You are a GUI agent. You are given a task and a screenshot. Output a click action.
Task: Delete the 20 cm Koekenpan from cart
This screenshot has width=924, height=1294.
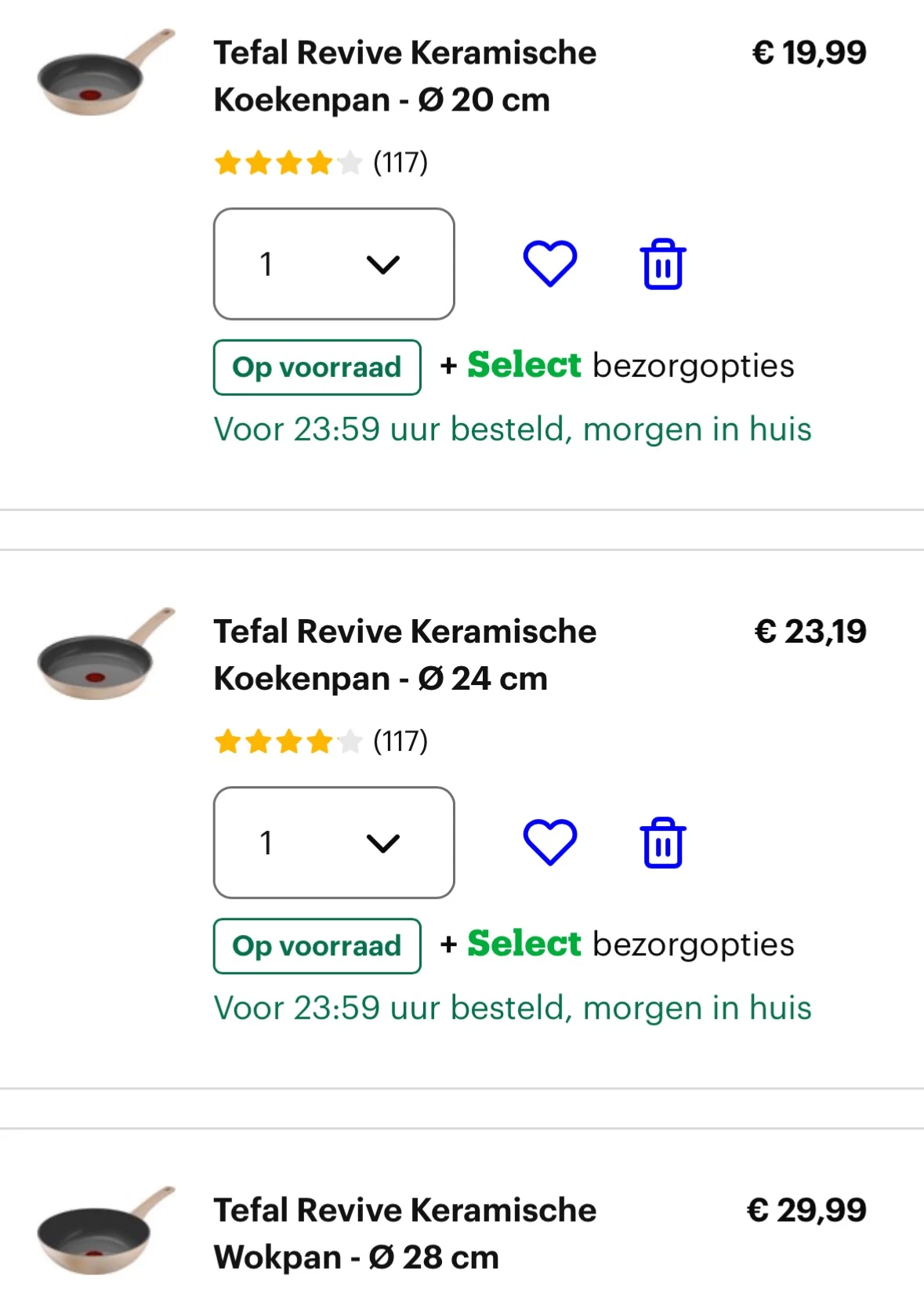[663, 264]
